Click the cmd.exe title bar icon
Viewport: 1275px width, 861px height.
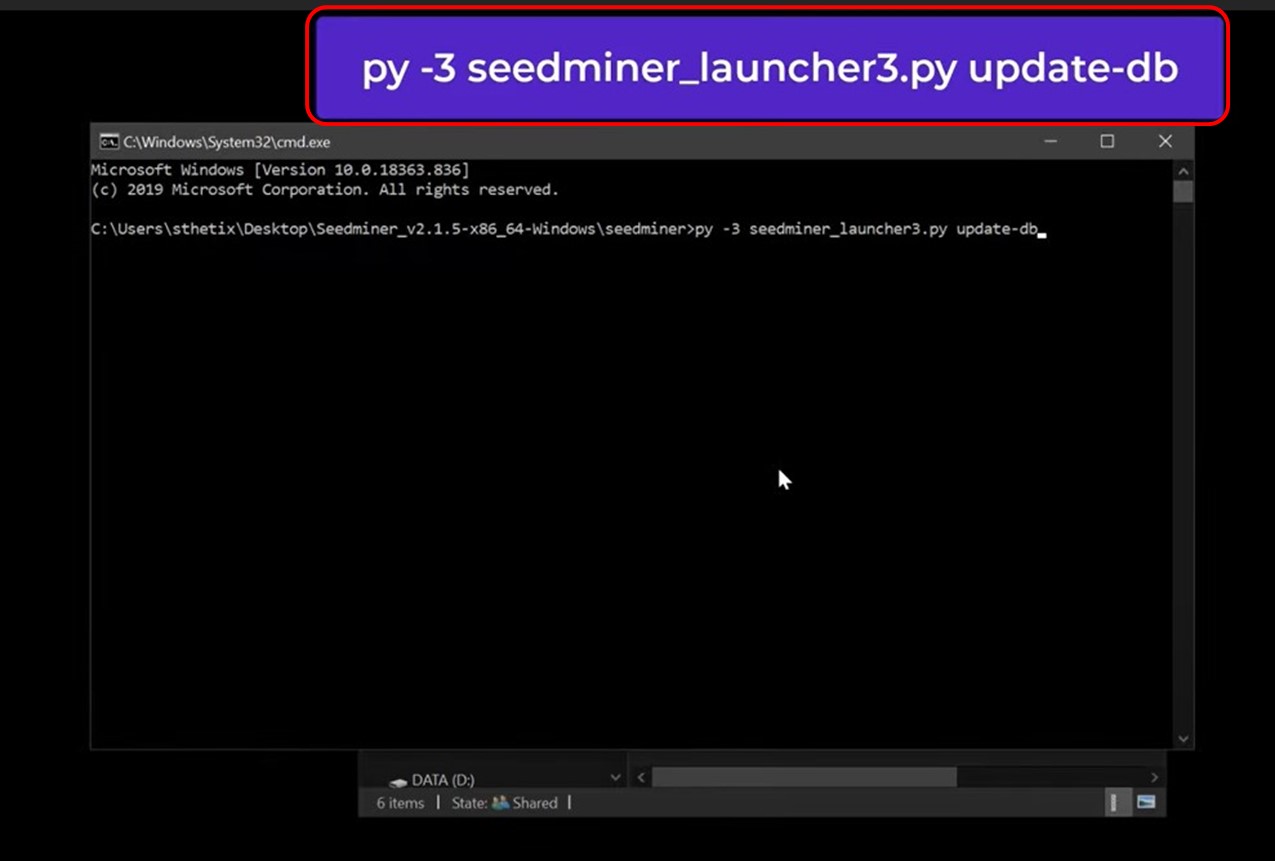pos(109,142)
